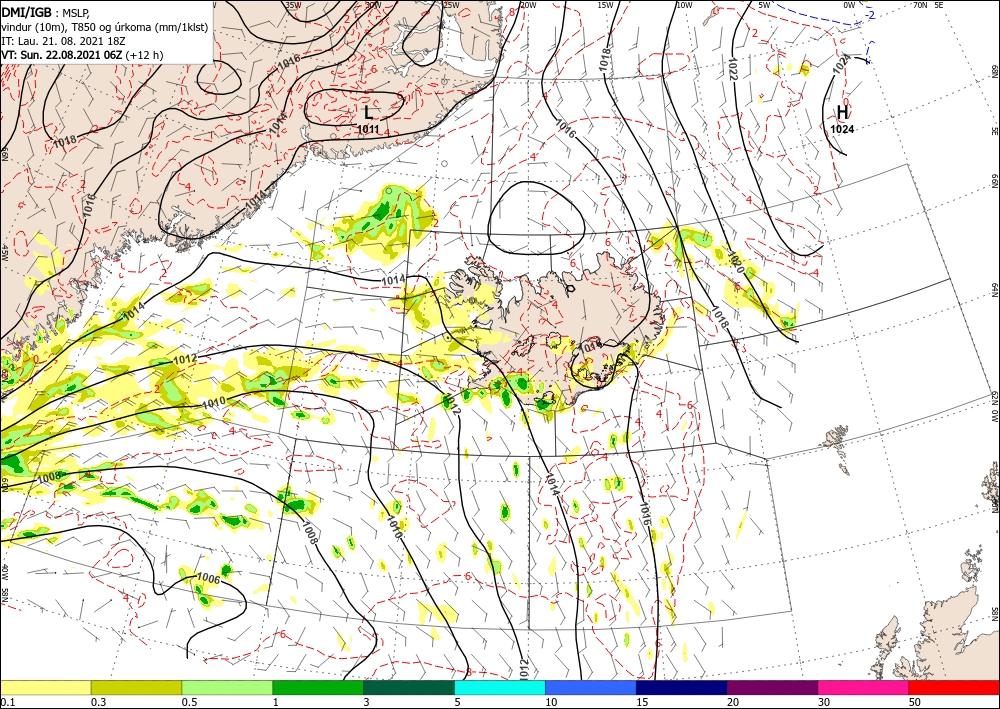Screen dimensions: 1000x709
Task: Select the purple 20–30 legend swatch
Action: tap(772, 687)
